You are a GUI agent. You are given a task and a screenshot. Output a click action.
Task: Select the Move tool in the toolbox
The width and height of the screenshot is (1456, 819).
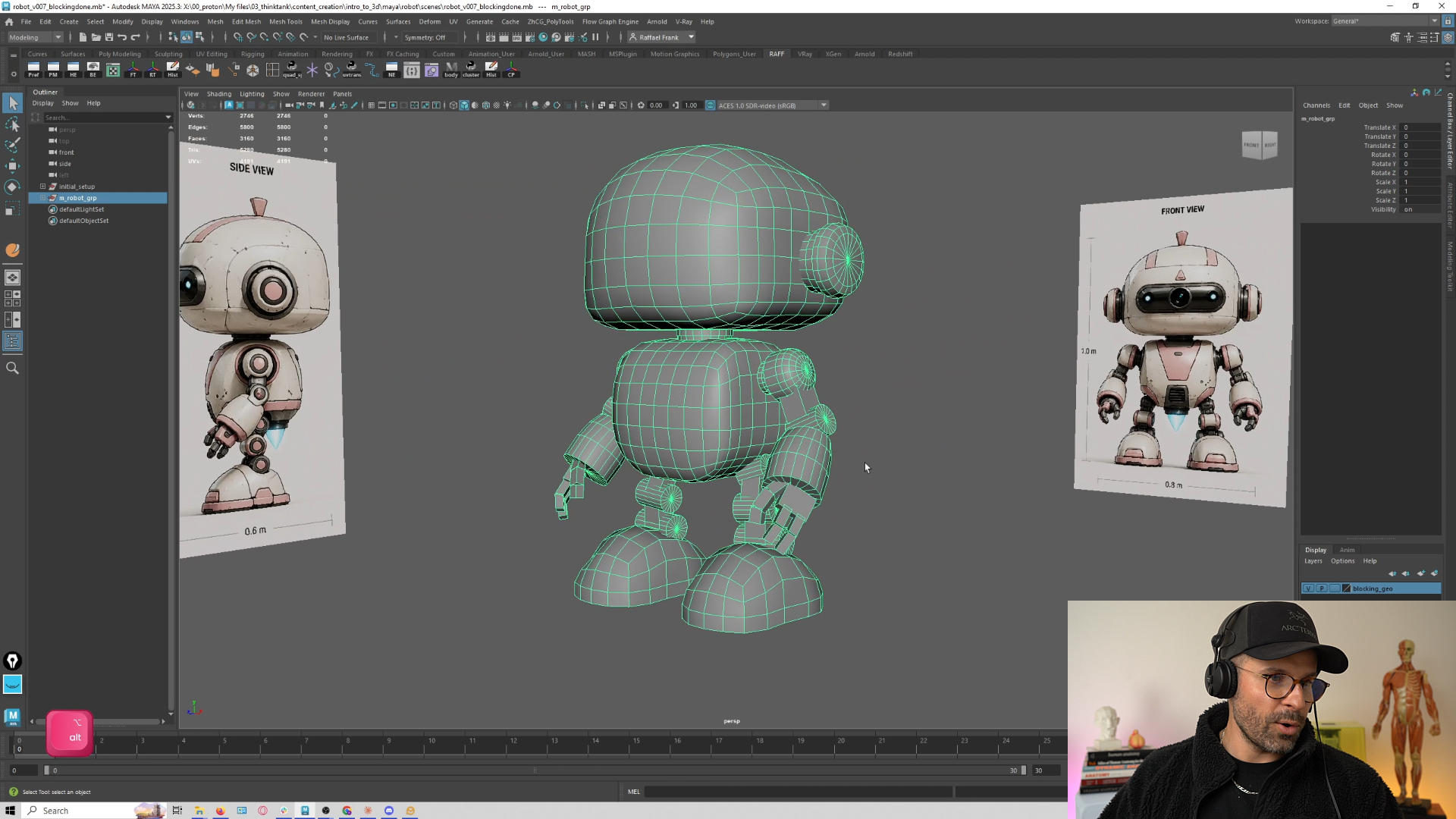point(12,165)
